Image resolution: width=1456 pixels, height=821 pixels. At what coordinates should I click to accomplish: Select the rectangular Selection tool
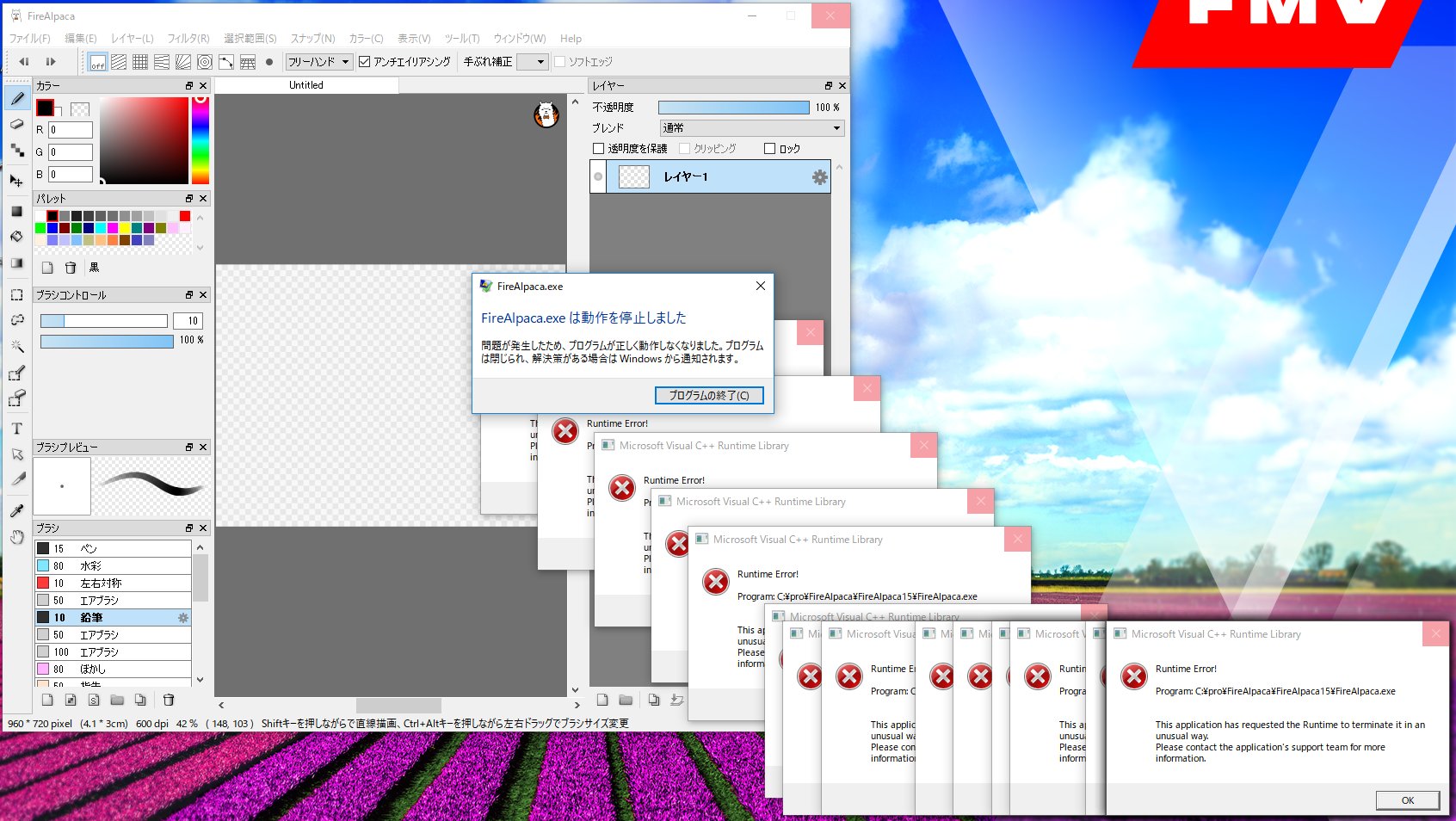tap(16, 294)
